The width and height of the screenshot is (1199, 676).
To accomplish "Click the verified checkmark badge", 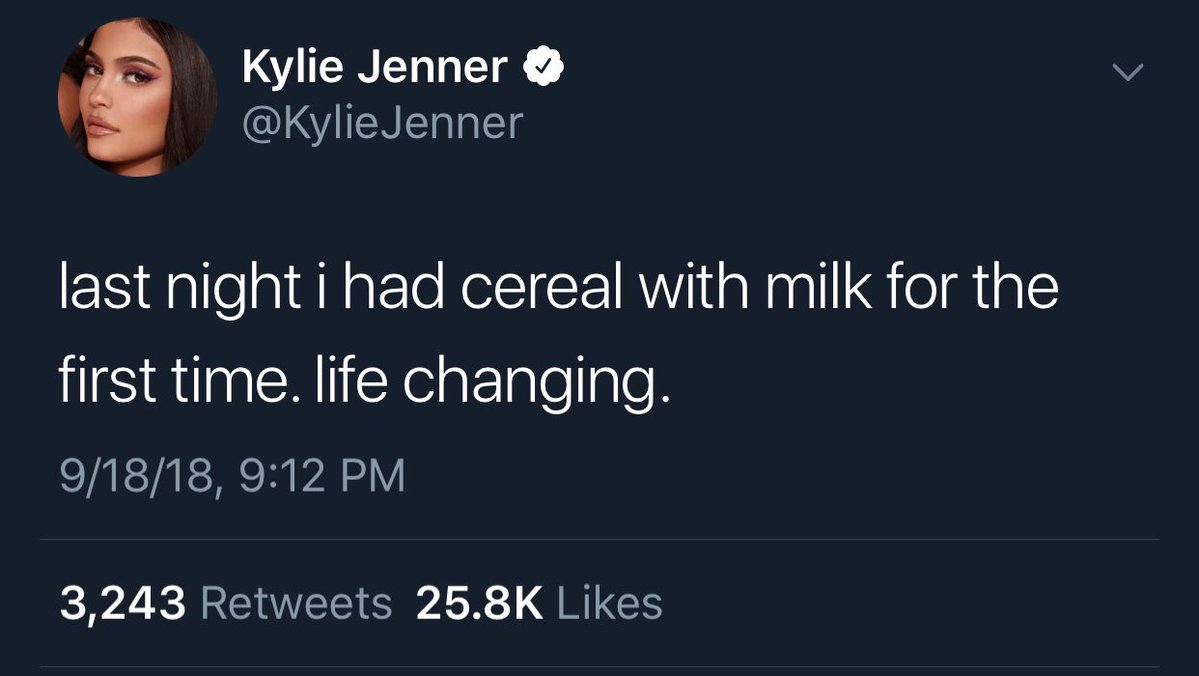I will pyautogui.click(x=543, y=67).
